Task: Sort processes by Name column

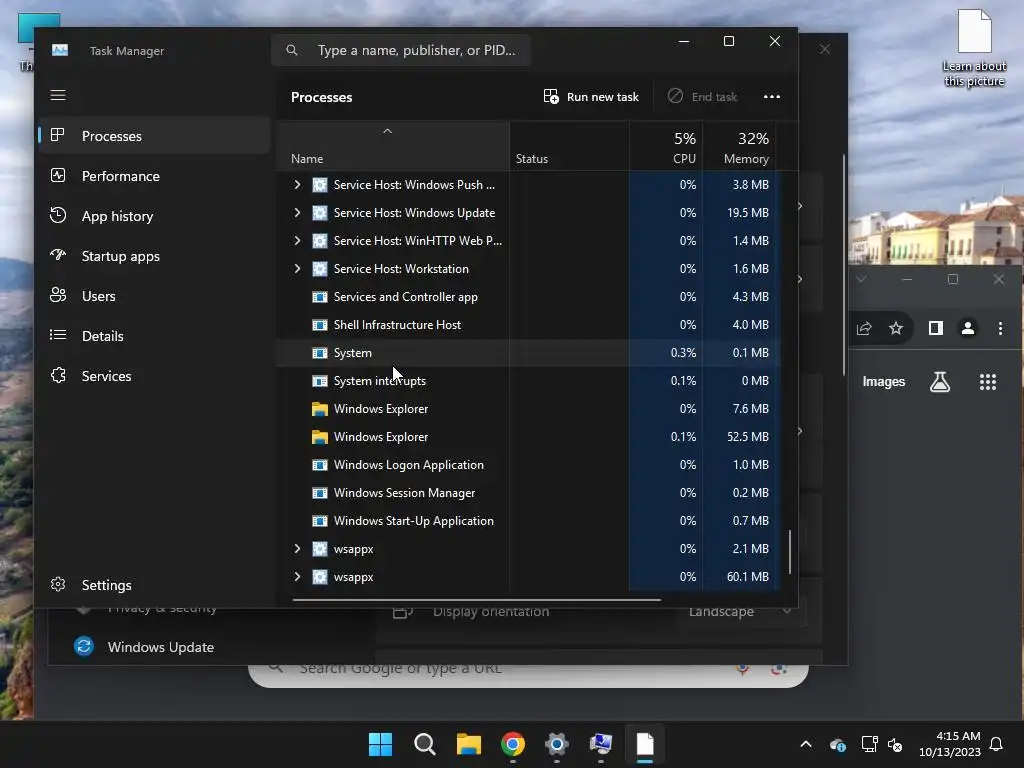Action: click(x=392, y=146)
